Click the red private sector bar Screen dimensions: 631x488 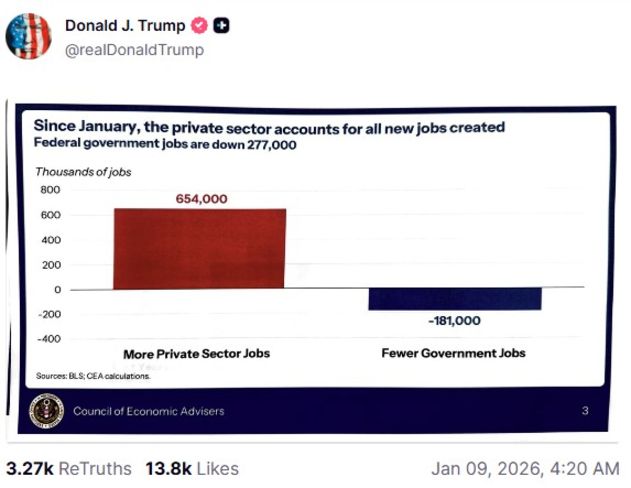[199, 248]
